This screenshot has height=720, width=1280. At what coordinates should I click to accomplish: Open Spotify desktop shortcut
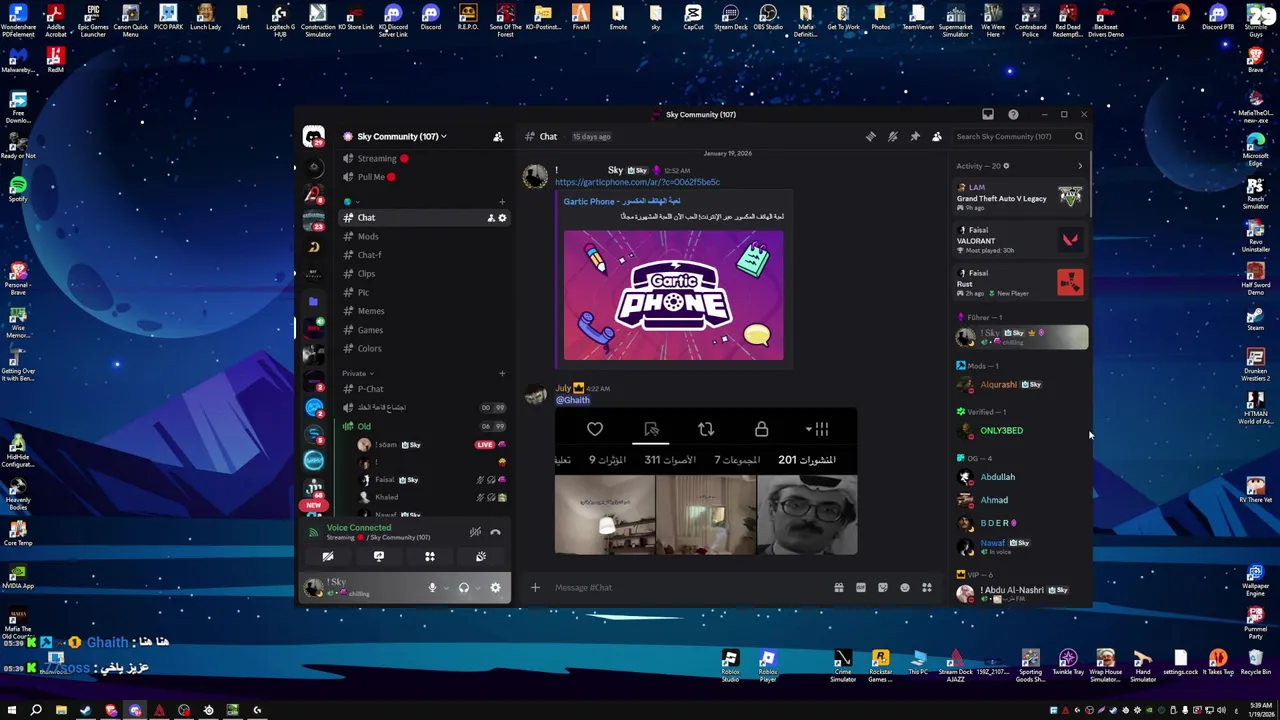pyautogui.click(x=17, y=189)
